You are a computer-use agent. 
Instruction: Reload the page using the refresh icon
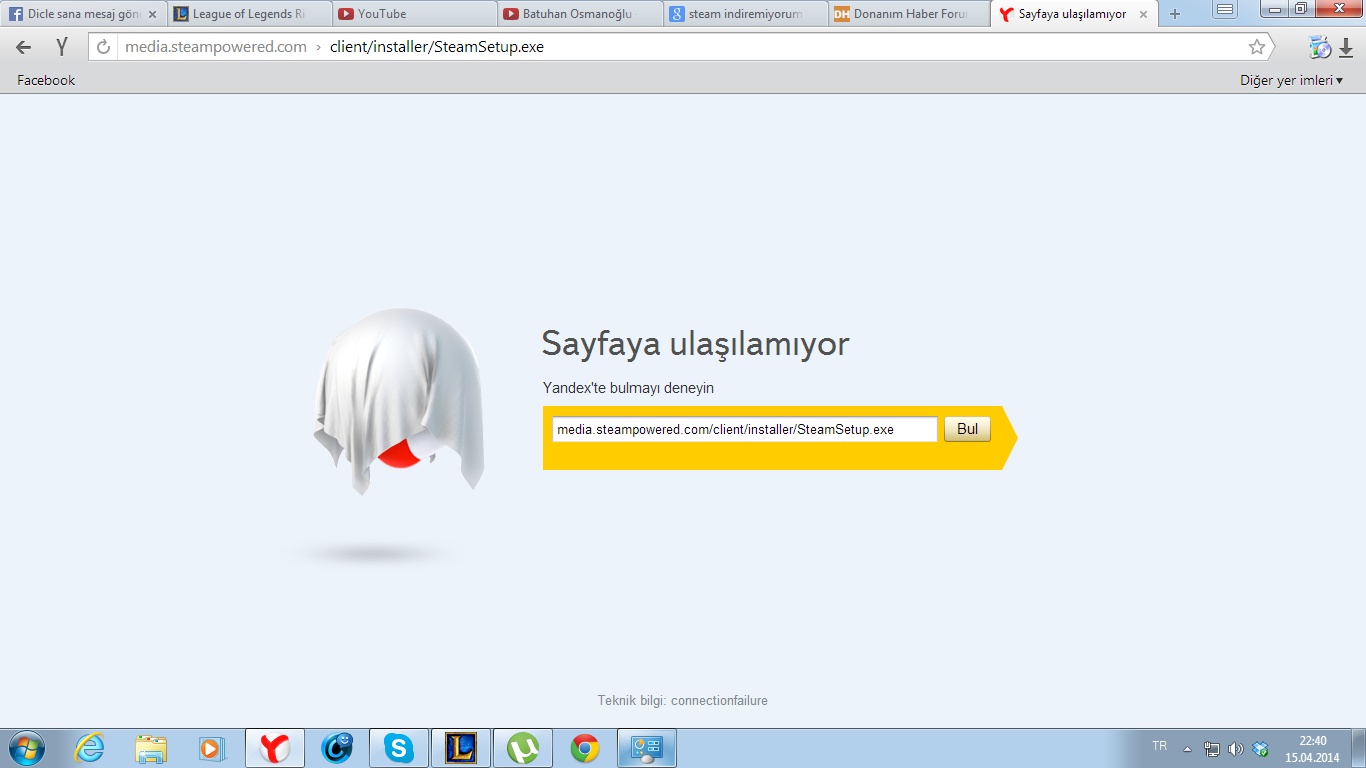[103, 47]
